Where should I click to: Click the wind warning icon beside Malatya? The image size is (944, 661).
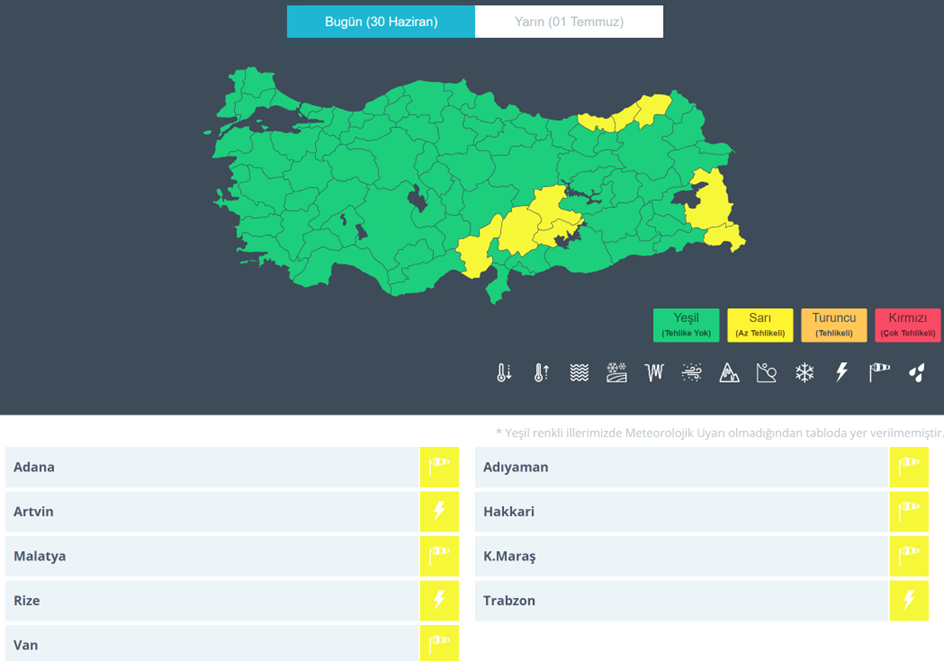(439, 556)
